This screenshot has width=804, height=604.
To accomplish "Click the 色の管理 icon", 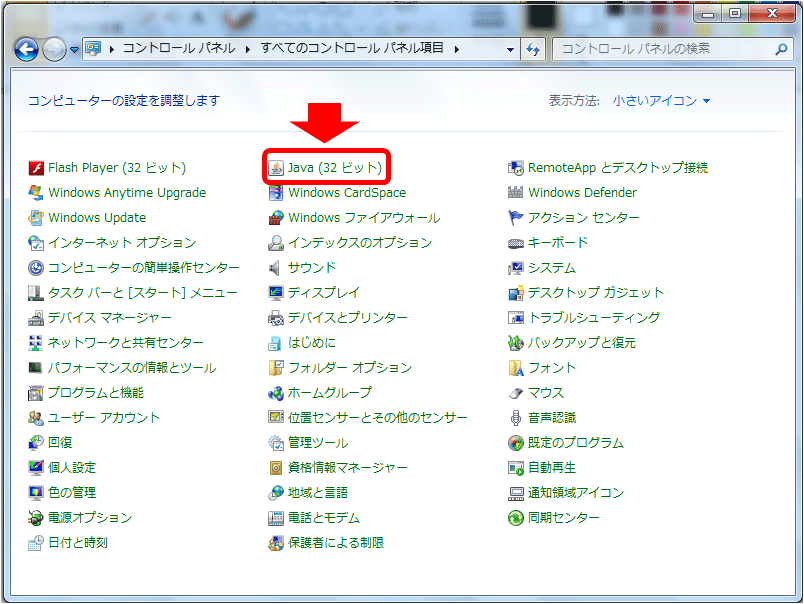I will [x=36, y=493].
